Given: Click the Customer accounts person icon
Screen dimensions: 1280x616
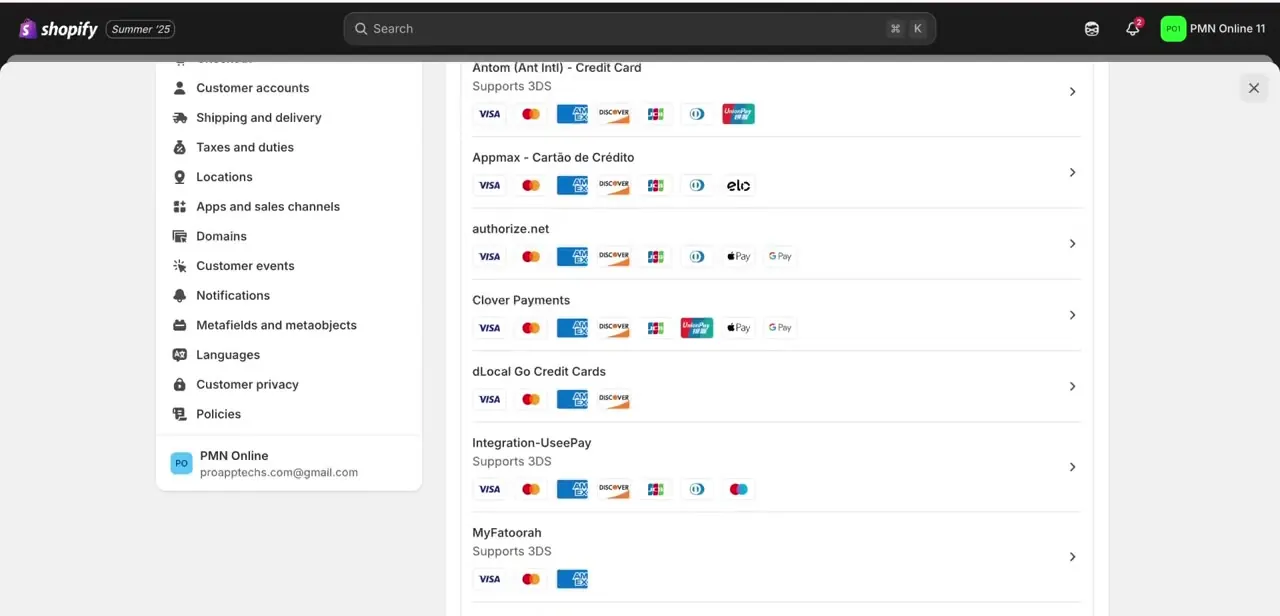Looking at the screenshot, I should pos(180,88).
